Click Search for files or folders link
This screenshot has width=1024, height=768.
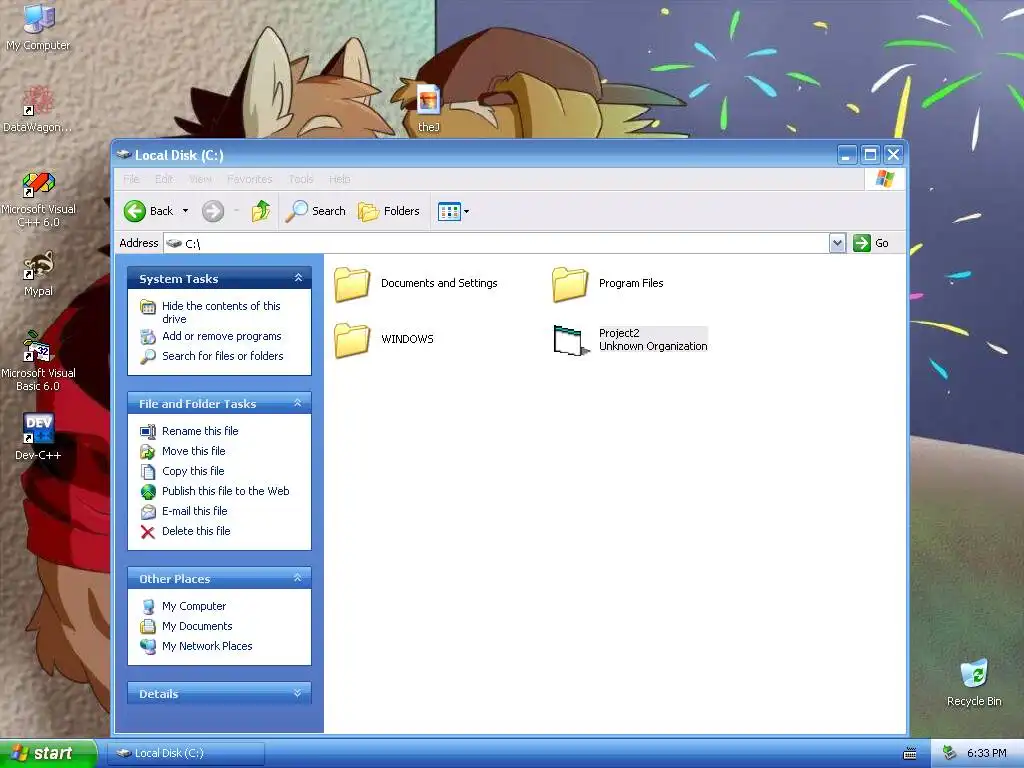click(x=223, y=356)
